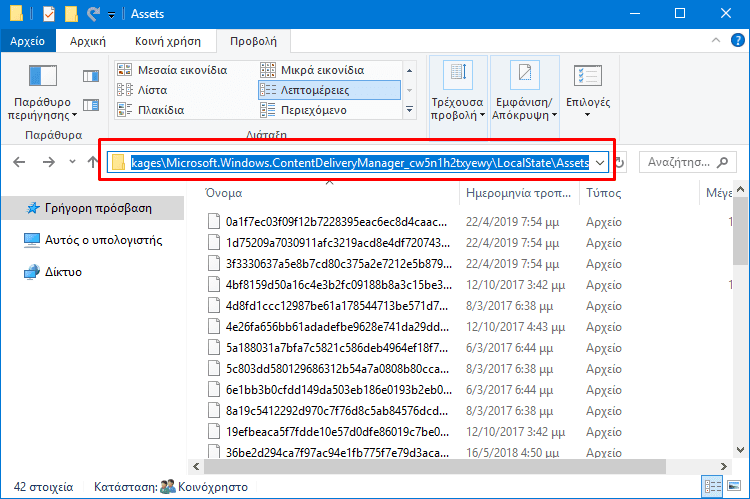Click the New folder quick access icon
The width and height of the screenshot is (750, 499).
[71, 14]
